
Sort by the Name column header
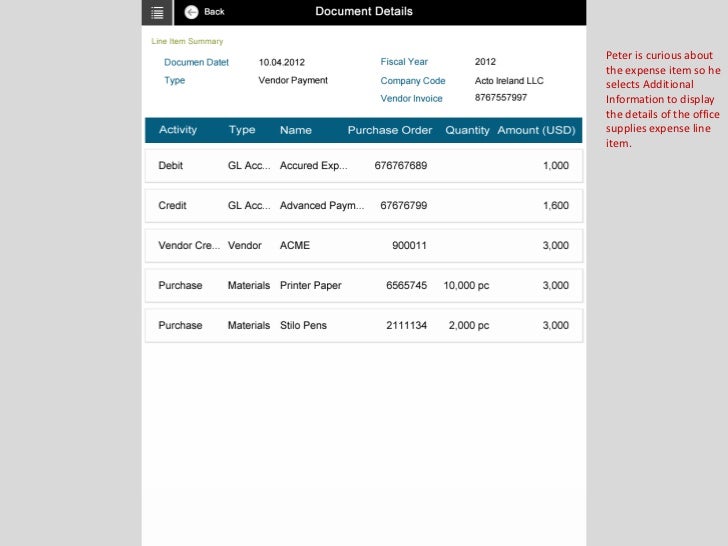296,130
